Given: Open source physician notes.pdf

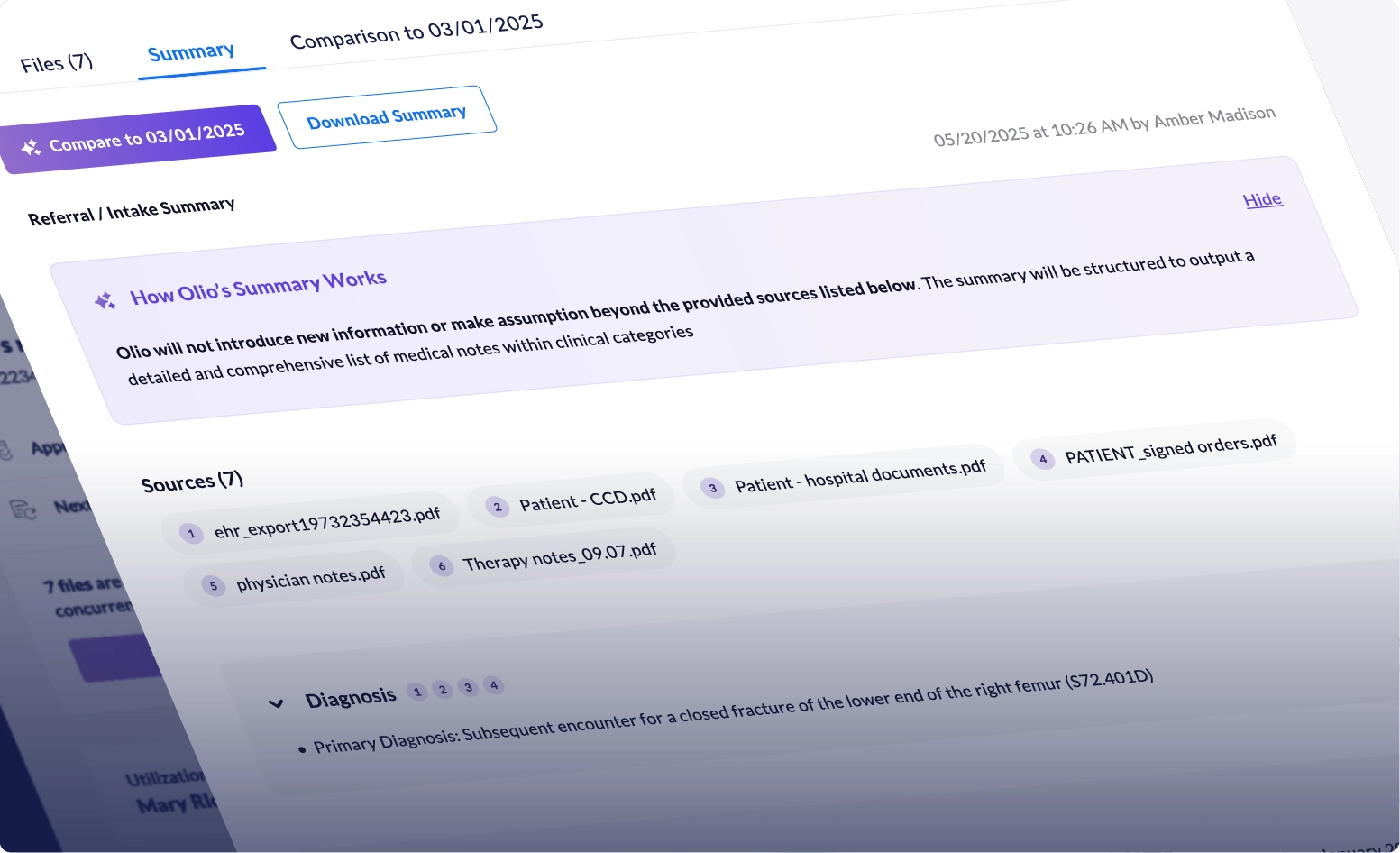Looking at the screenshot, I should point(294,579).
